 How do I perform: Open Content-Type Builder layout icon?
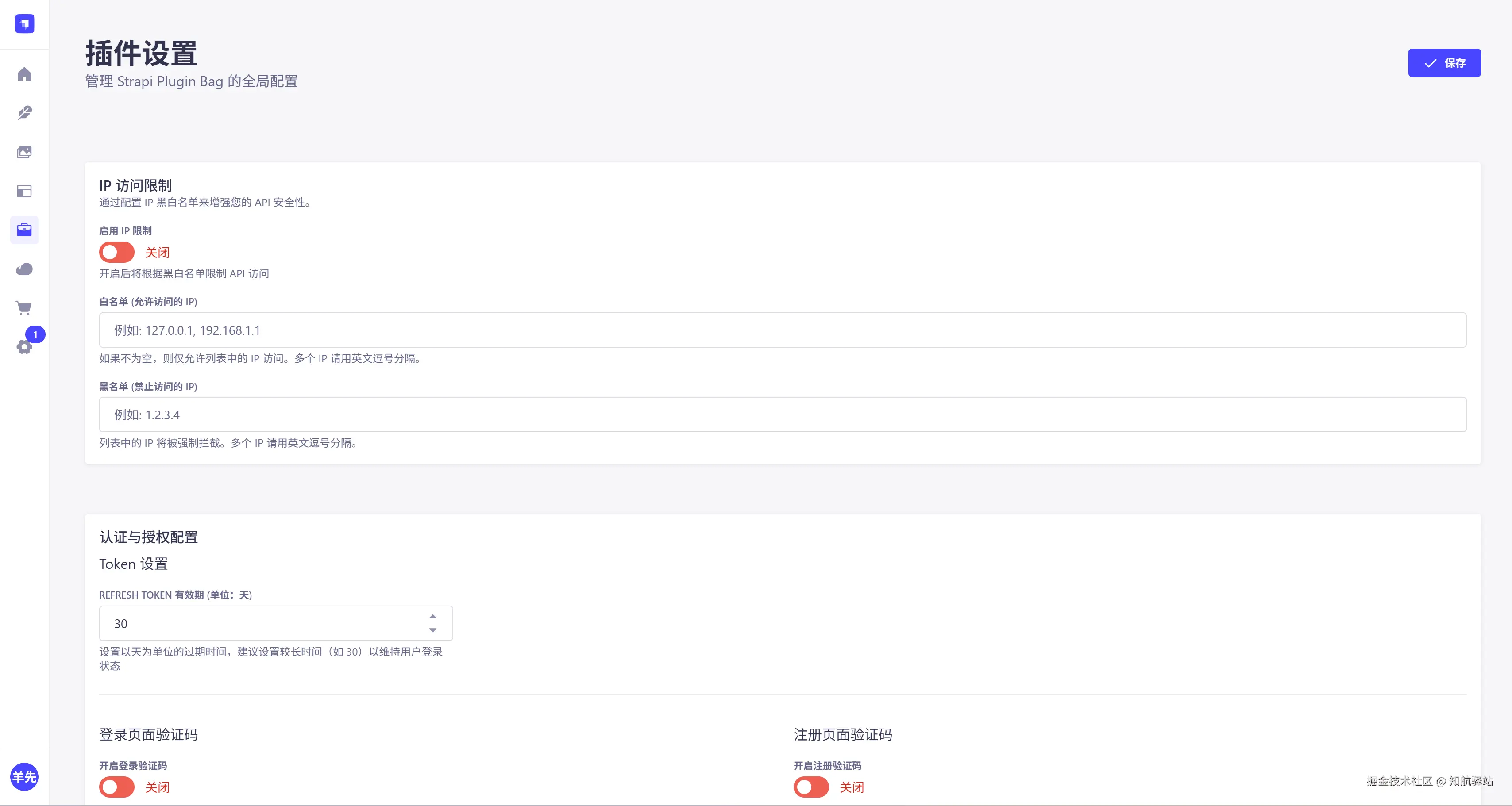point(24,191)
